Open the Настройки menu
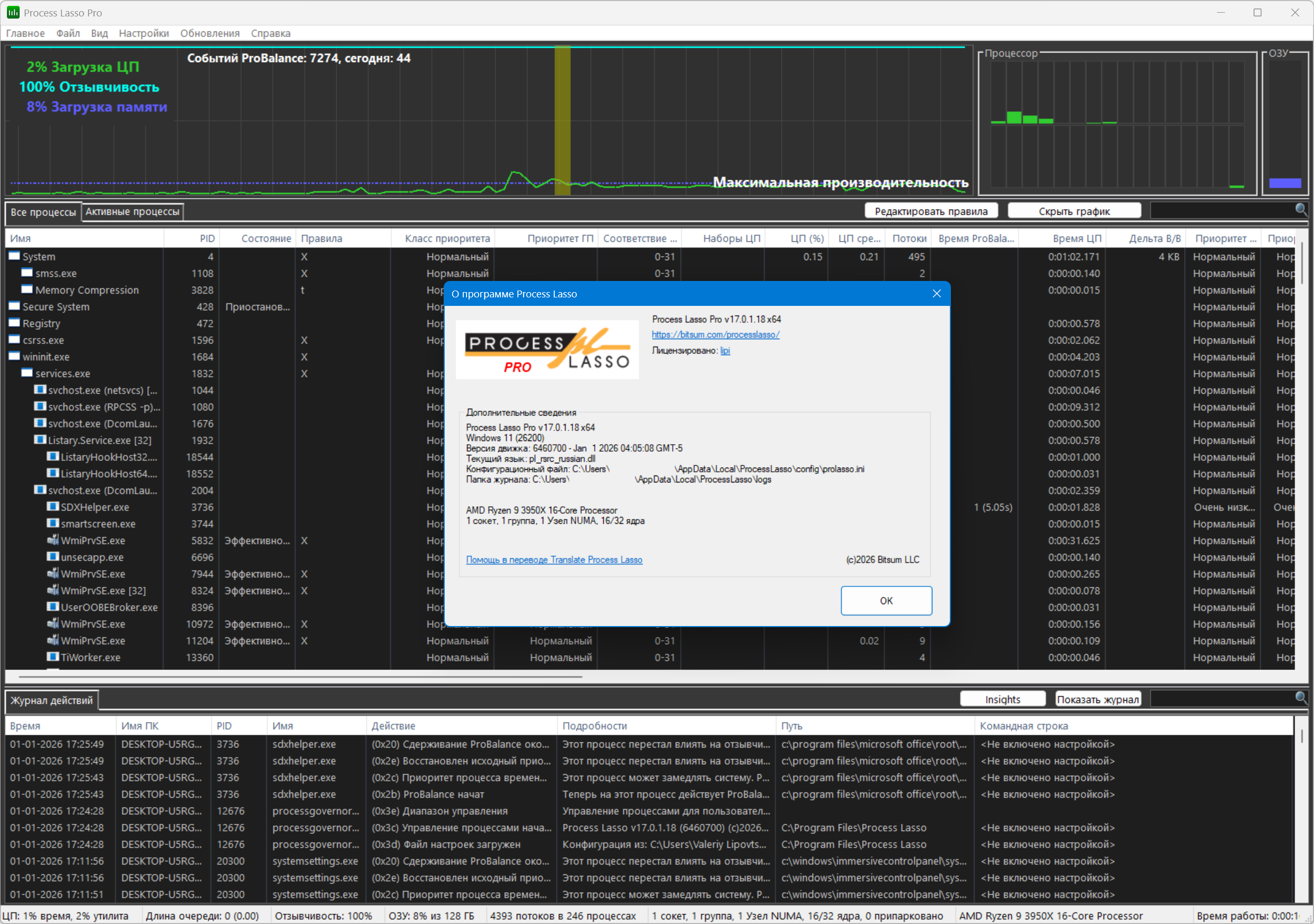The width and height of the screenshot is (1314, 924). 143,33
